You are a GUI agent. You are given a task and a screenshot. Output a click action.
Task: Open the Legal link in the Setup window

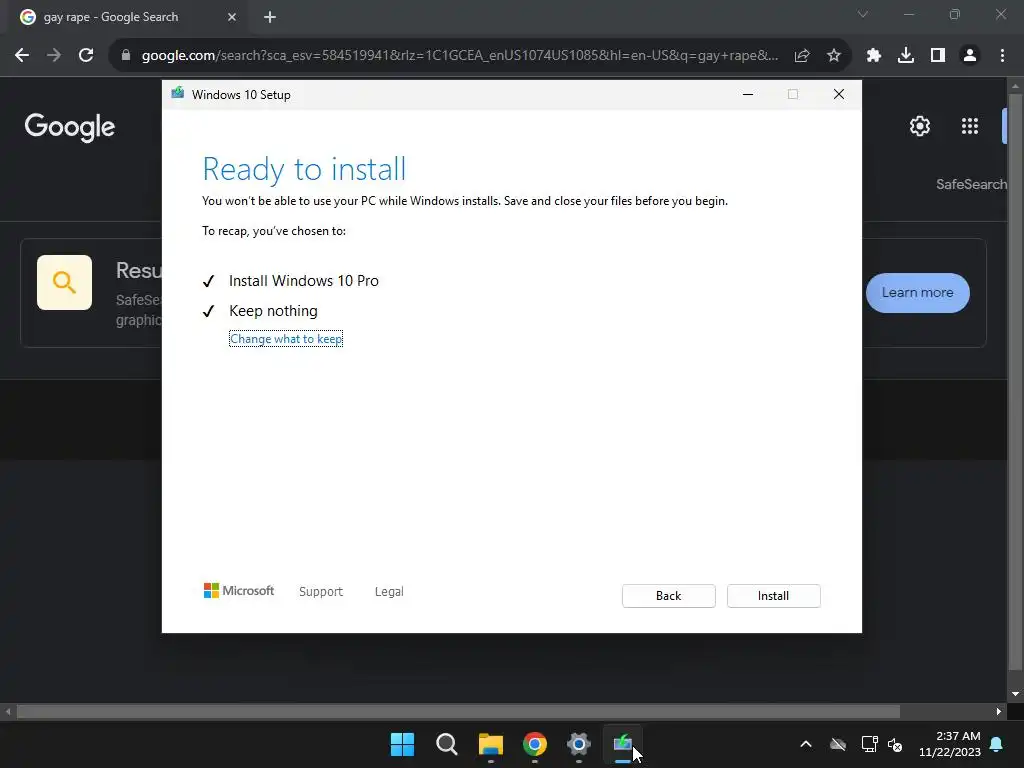pyautogui.click(x=389, y=591)
